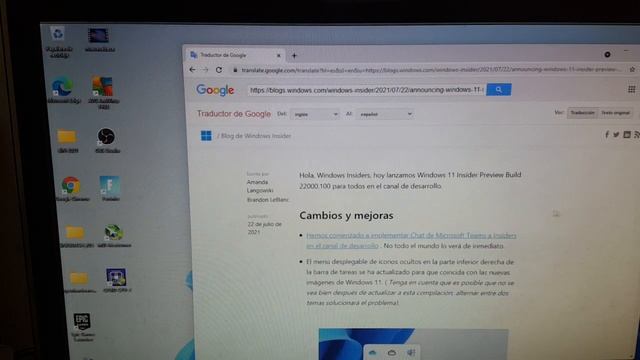
Task: Click the Cambios y mejoras heading
Action: [x=346, y=216]
